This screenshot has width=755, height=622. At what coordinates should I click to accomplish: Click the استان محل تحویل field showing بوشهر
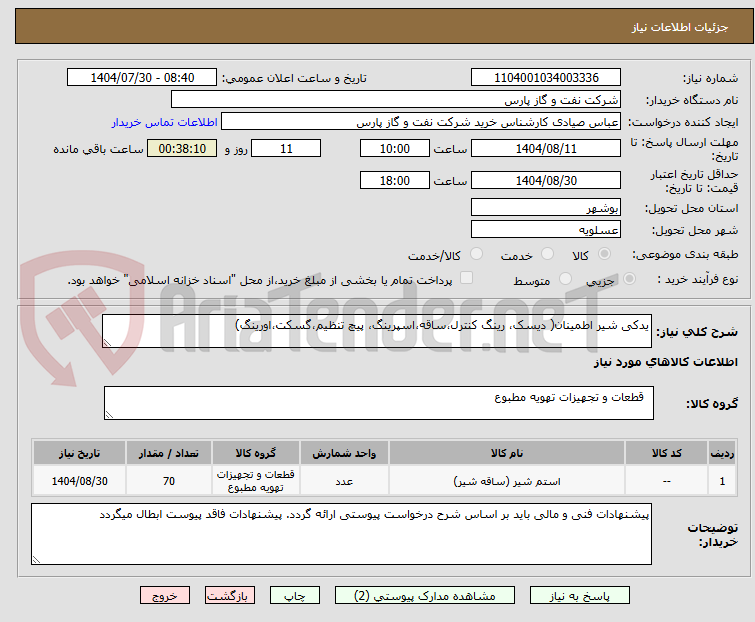pos(546,207)
